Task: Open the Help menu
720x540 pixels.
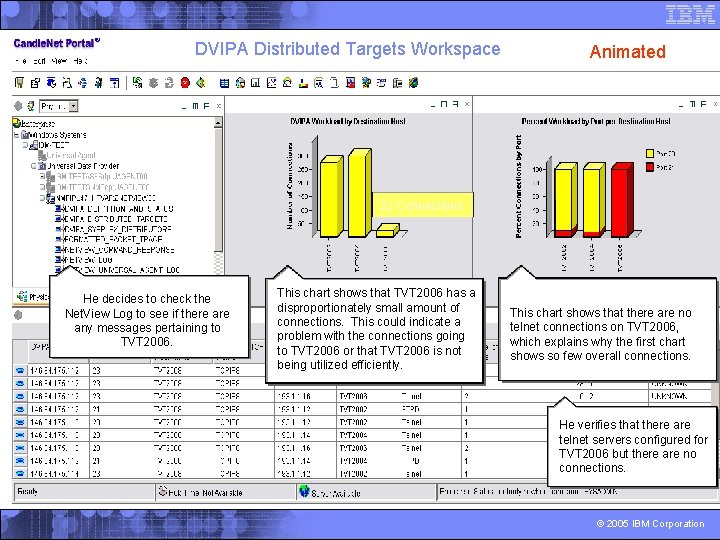Action: point(80,61)
